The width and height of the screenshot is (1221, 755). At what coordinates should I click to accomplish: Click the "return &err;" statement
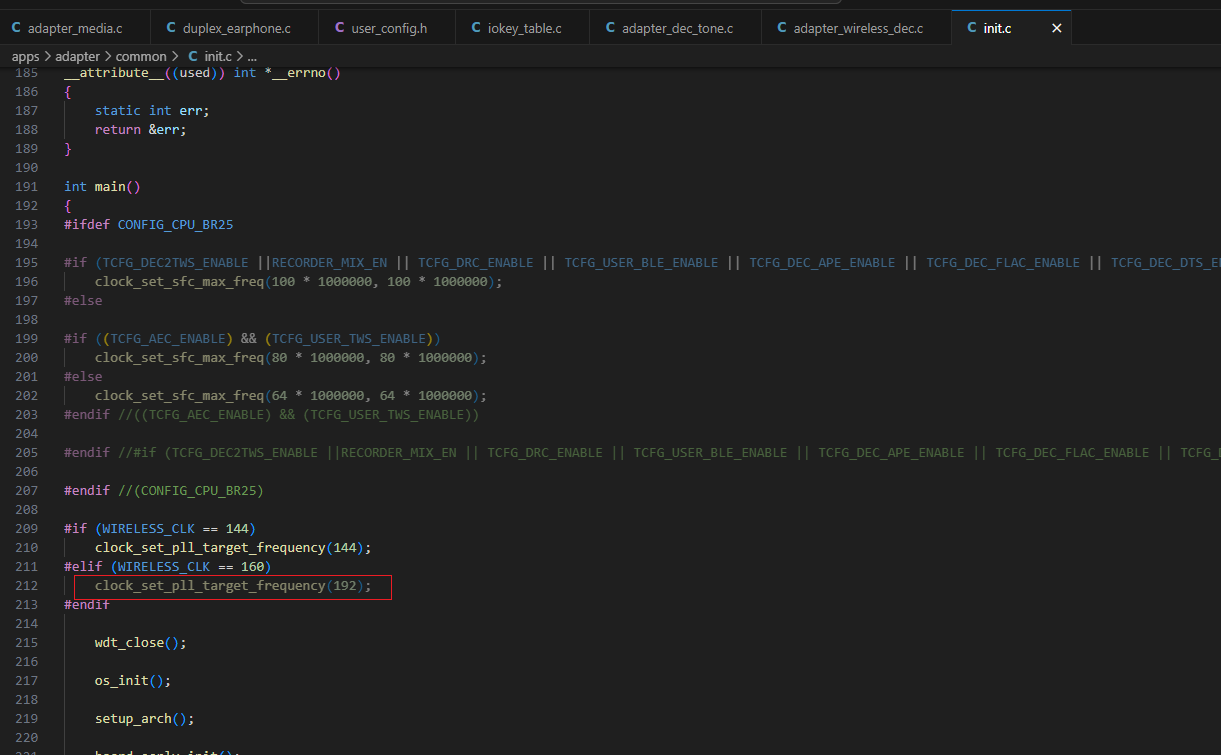[141, 129]
